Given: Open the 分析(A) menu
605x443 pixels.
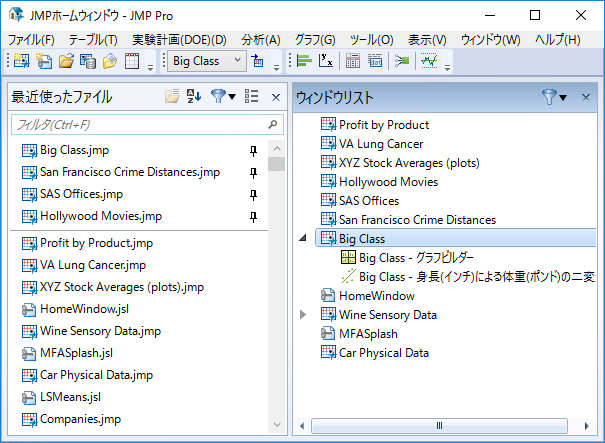Looking at the screenshot, I should coord(261,40).
